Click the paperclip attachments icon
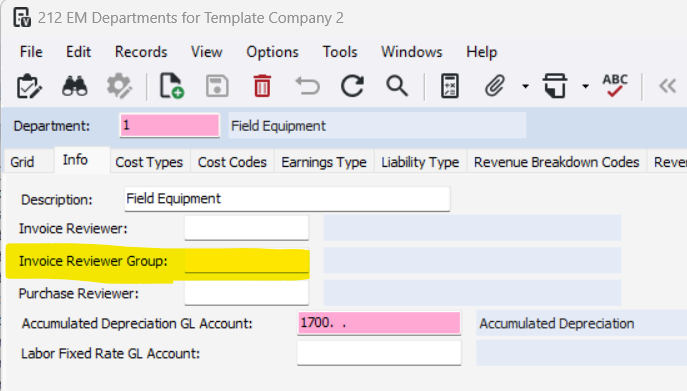 pos(495,86)
